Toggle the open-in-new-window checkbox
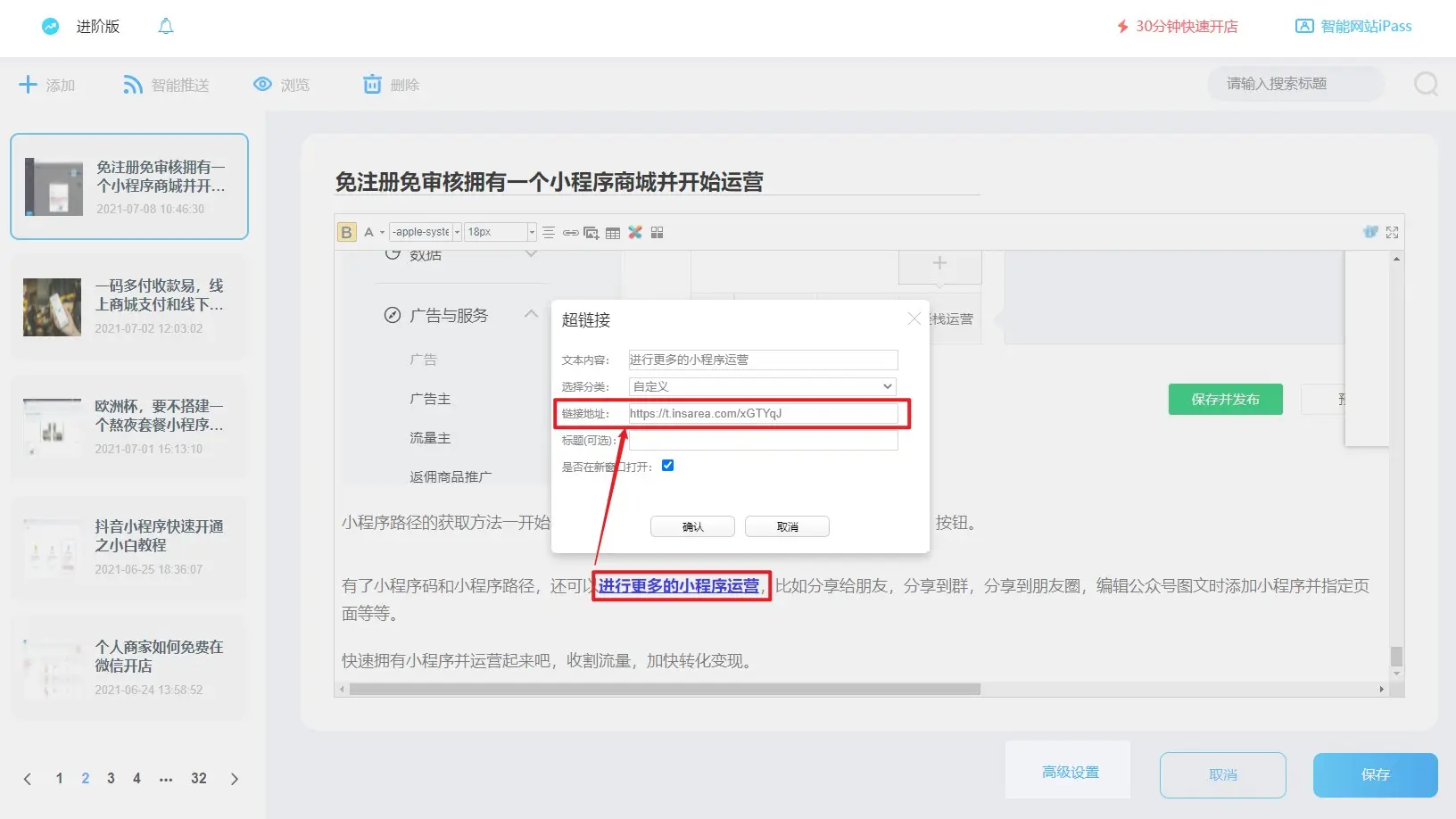Screen dimensions: 1456x819 pos(667,466)
